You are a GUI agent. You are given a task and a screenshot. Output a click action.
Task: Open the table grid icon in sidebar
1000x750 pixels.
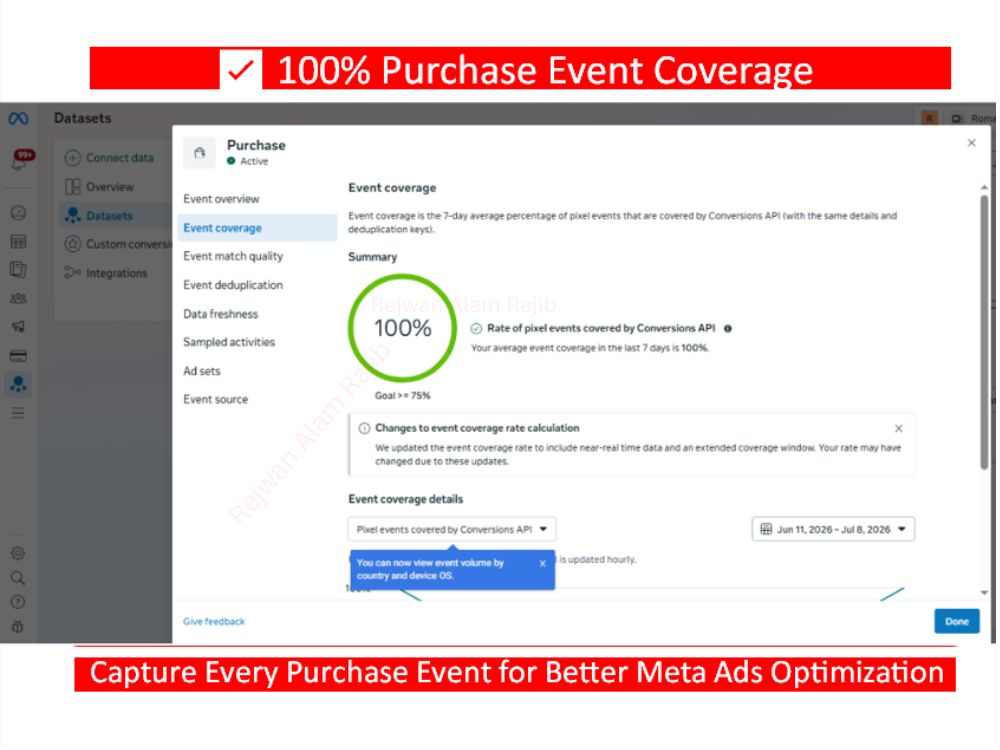click(x=18, y=242)
